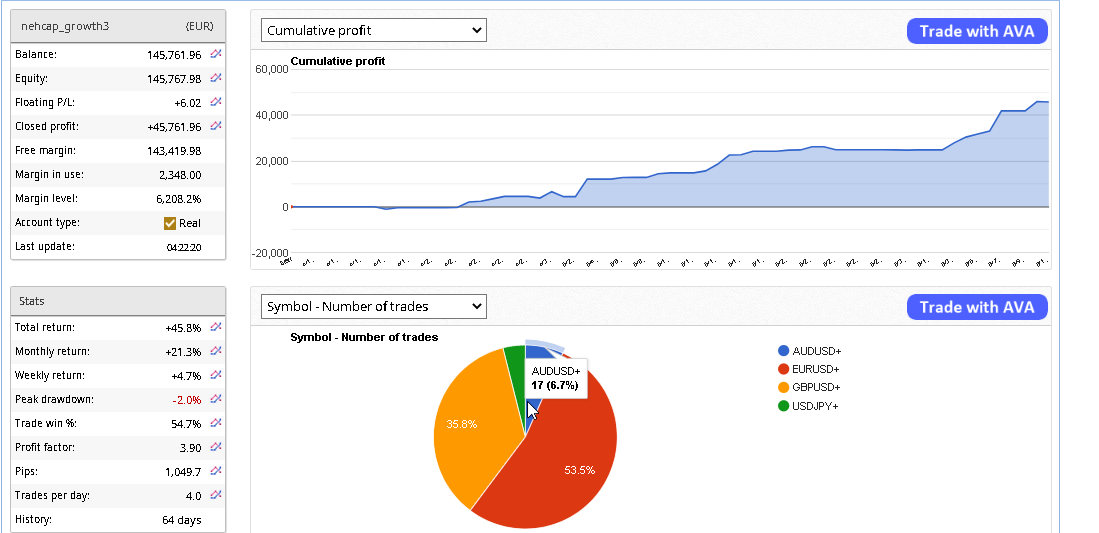Click the chart icon beside Trades per day
This screenshot has height=533, width=1099.
pyautogui.click(x=215, y=495)
